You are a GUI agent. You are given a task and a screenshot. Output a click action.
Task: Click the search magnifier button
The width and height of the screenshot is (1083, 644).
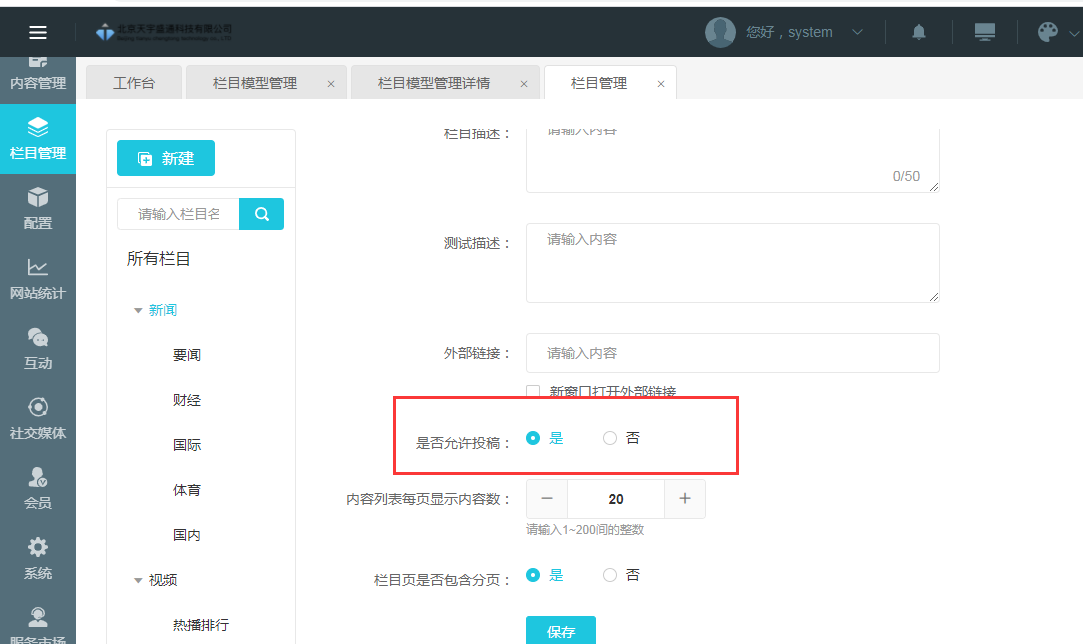tap(262, 214)
